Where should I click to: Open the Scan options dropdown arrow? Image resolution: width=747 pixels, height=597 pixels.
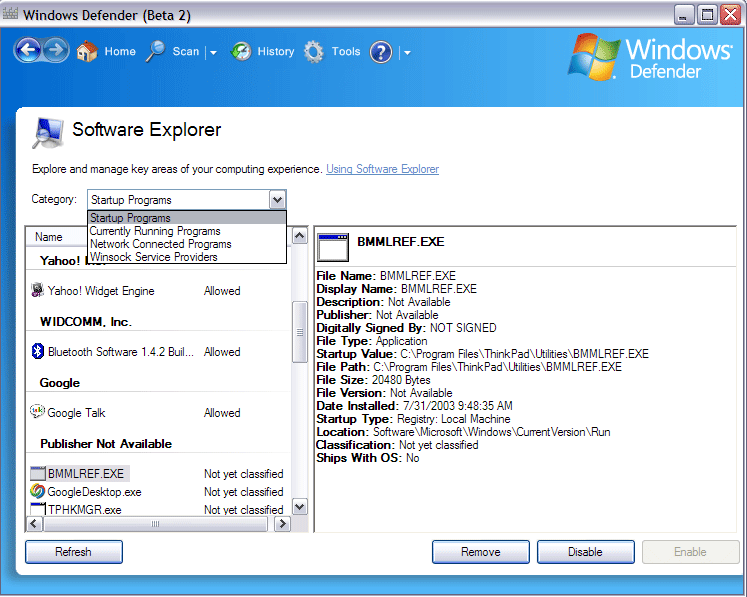tap(213, 52)
